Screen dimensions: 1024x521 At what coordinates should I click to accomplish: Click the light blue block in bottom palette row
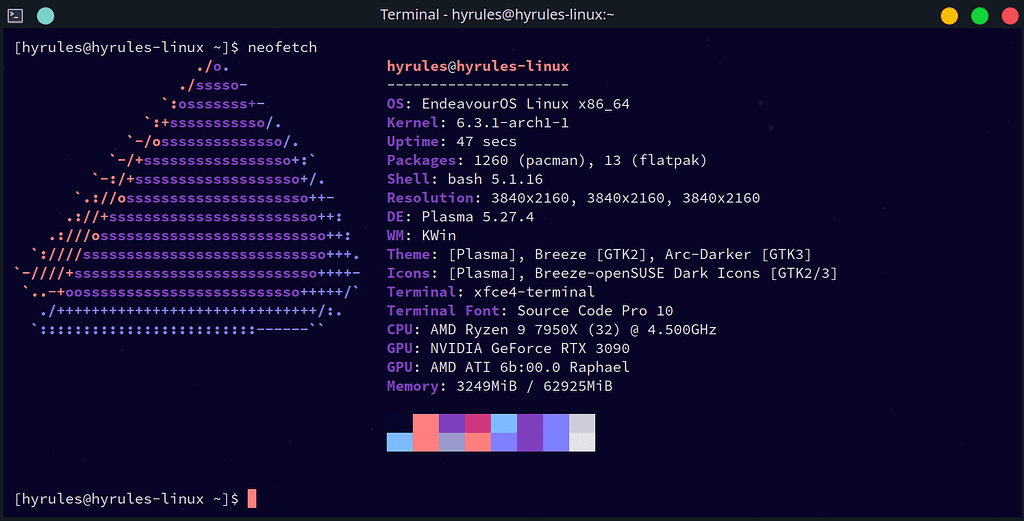click(x=400, y=442)
